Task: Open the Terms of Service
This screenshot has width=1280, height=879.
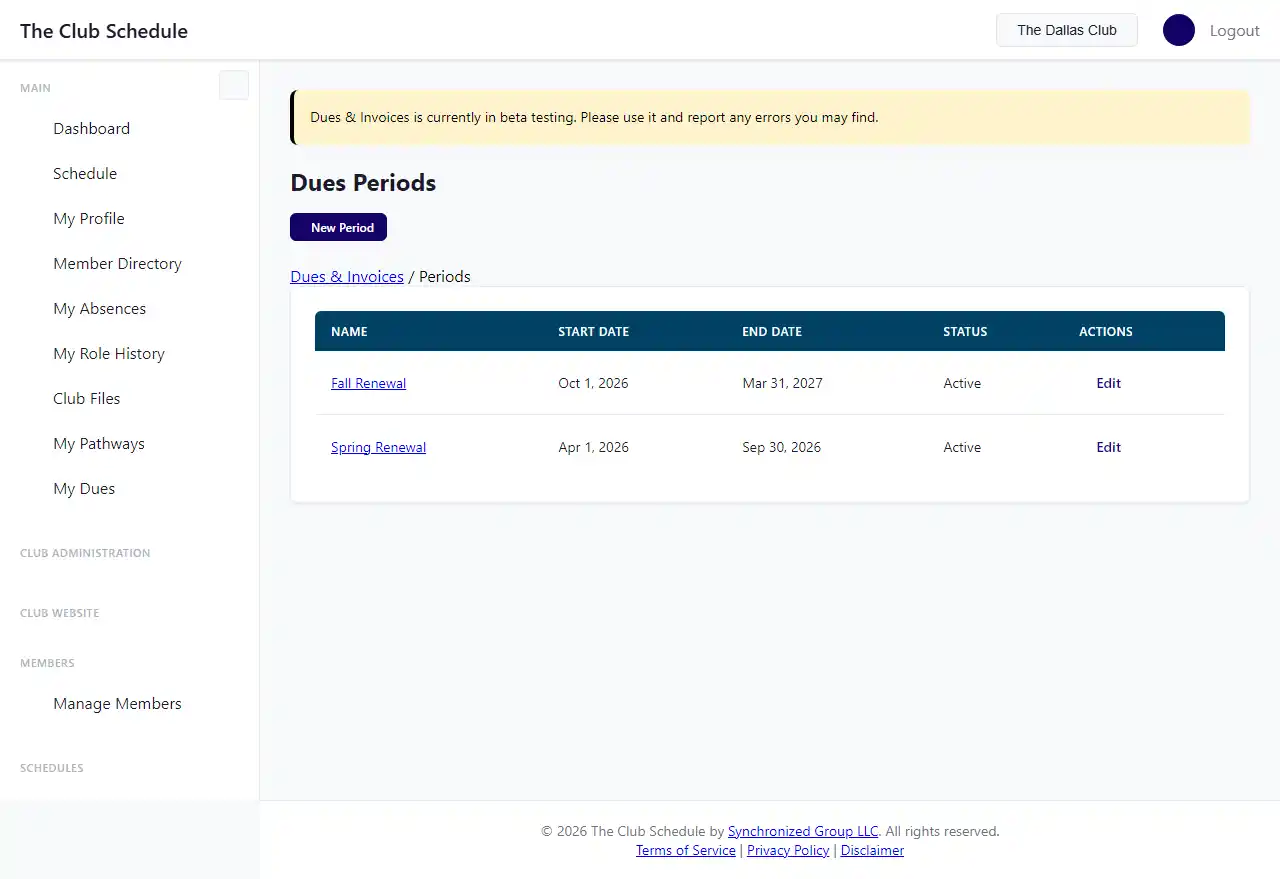Action: click(x=685, y=850)
